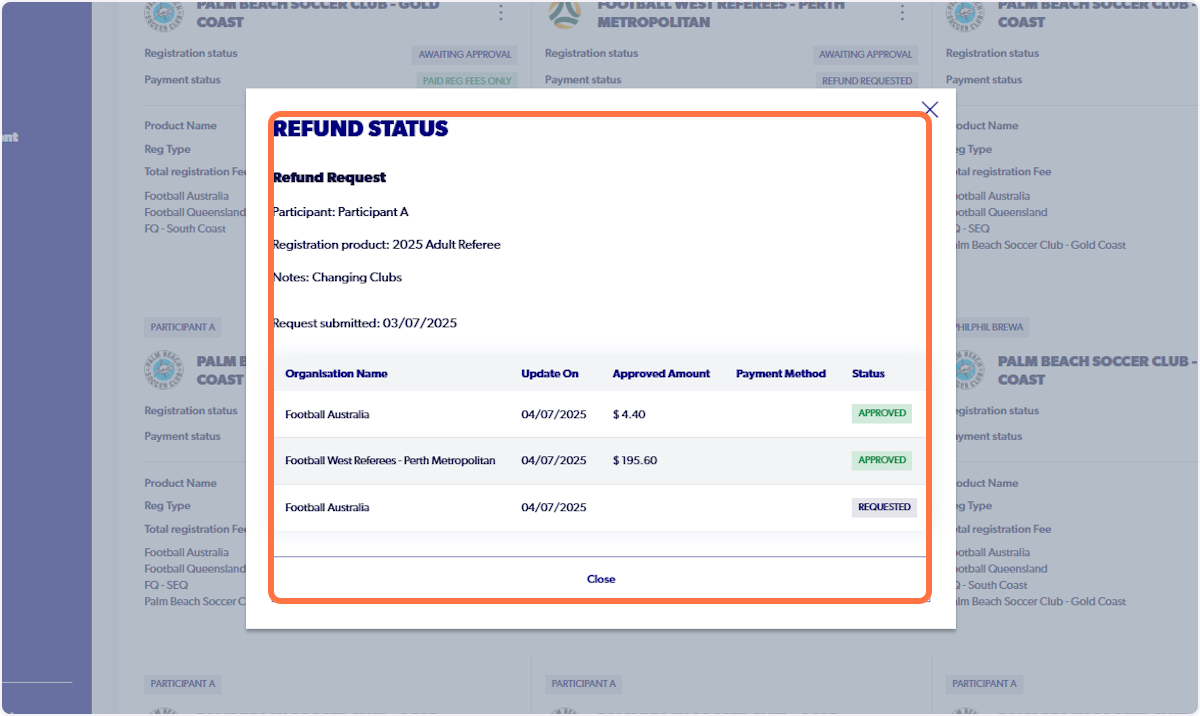Open three-dot menu on Football West Referees card
The width and height of the screenshot is (1200, 716).
point(901,12)
